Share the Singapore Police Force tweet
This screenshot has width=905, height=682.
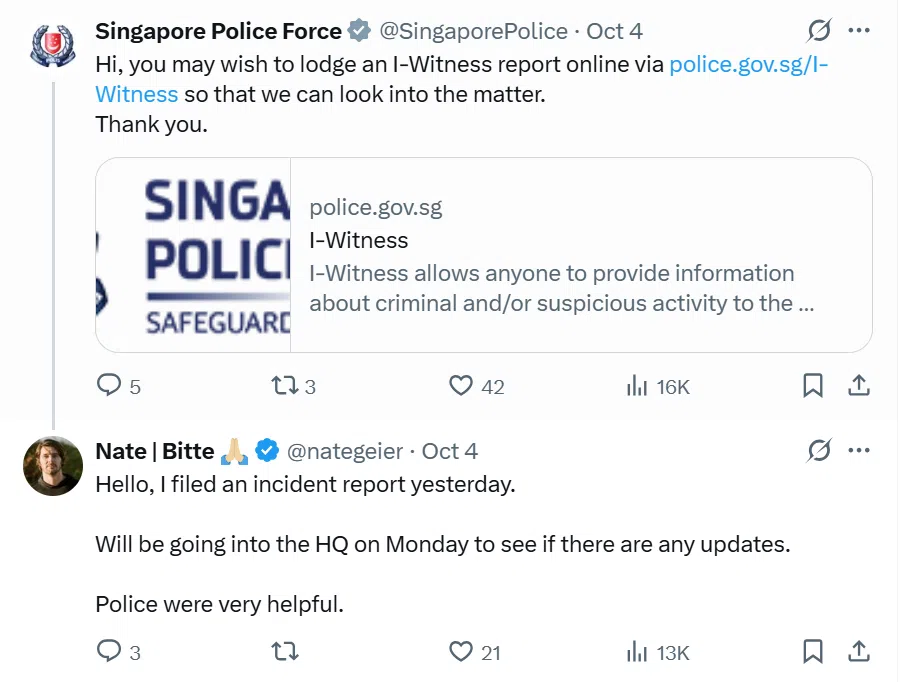858,386
